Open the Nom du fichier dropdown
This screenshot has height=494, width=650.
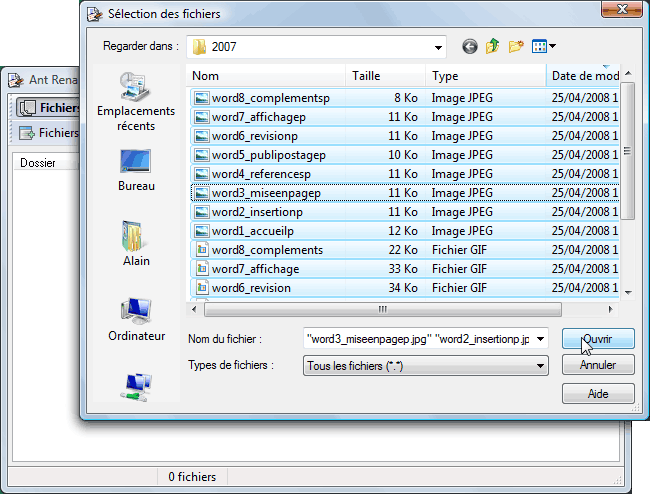[x=541, y=339]
